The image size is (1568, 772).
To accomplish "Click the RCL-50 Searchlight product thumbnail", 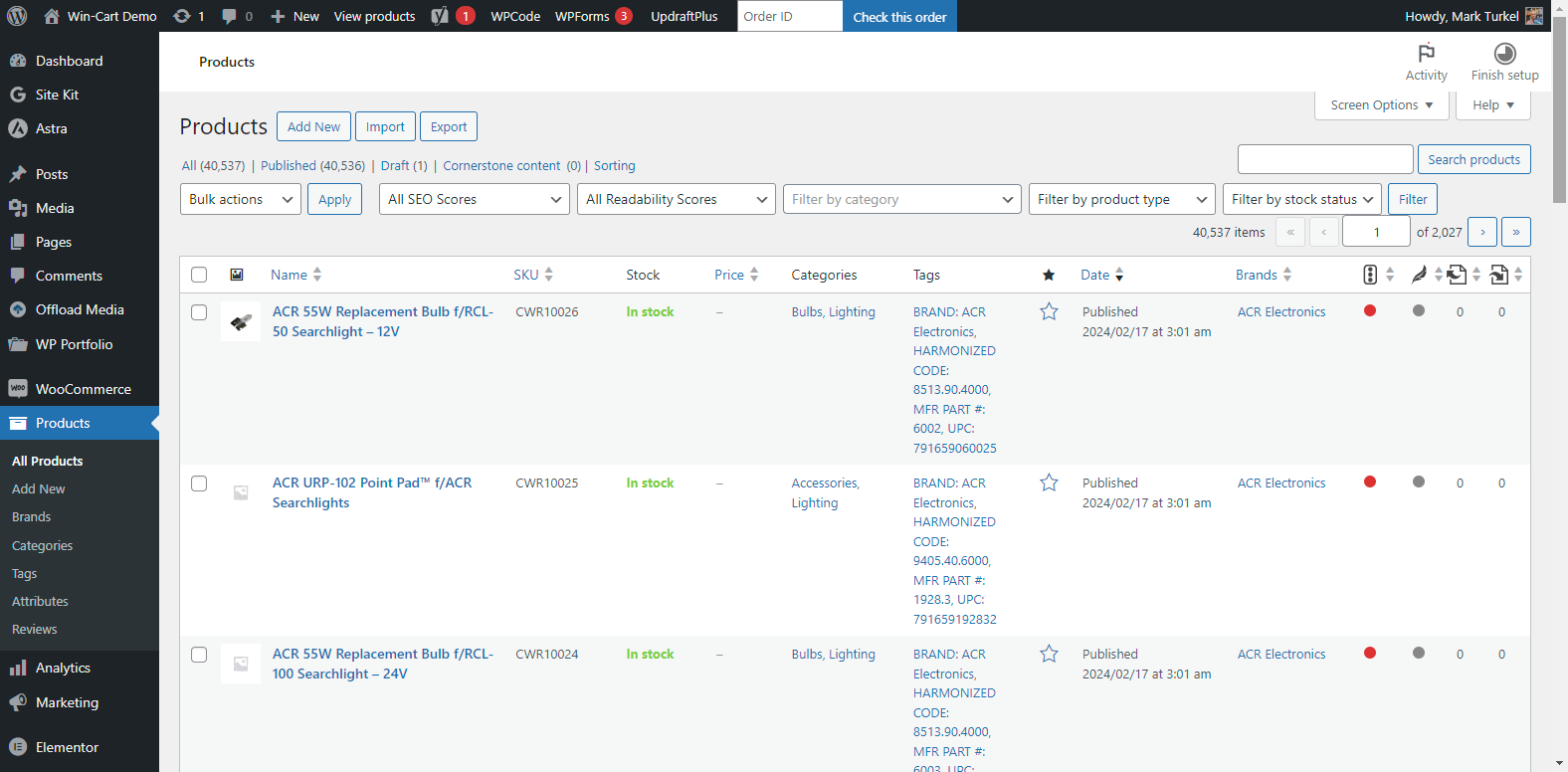I will tap(241, 321).
